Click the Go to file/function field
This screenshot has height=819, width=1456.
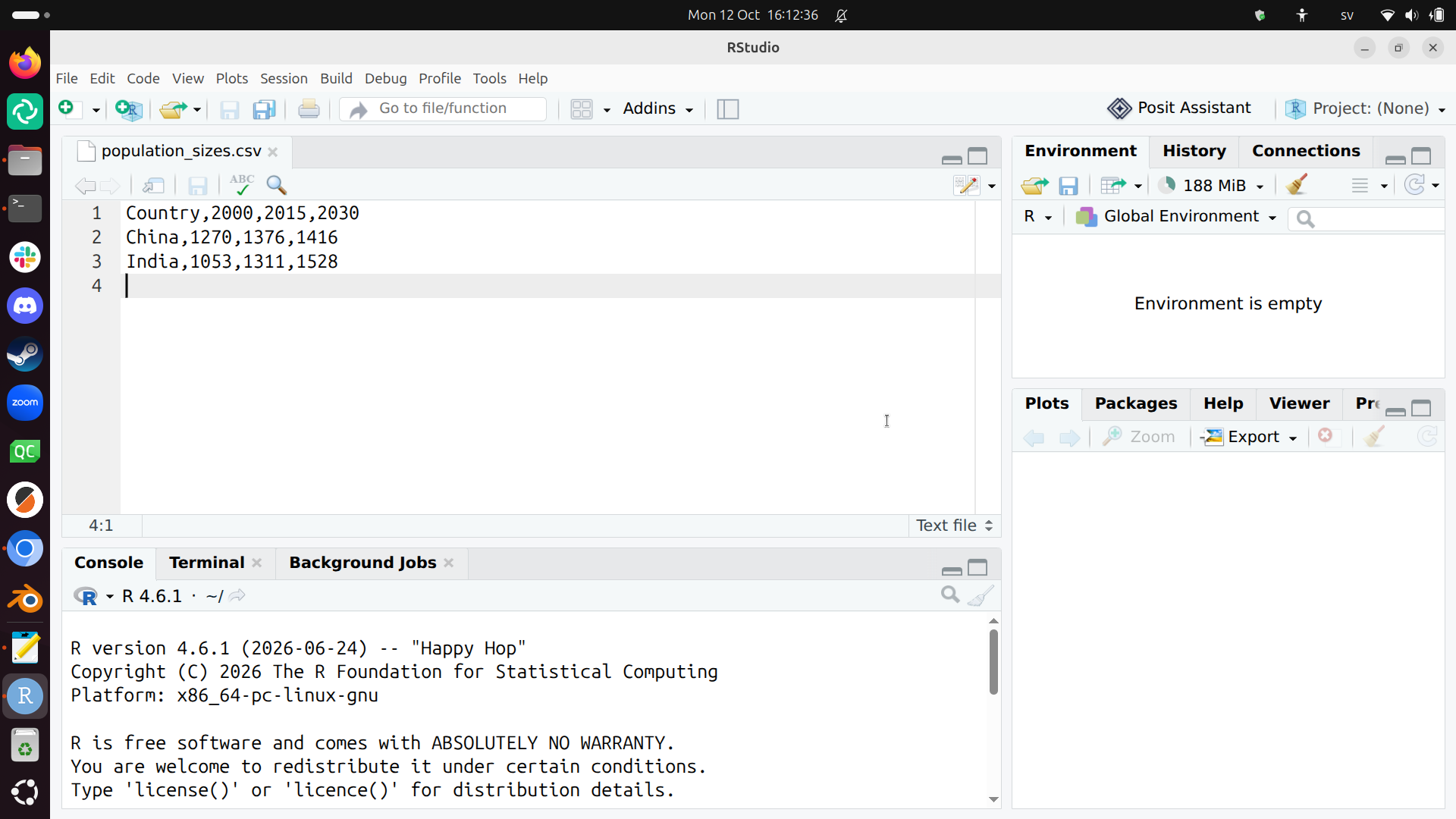click(444, 108)
